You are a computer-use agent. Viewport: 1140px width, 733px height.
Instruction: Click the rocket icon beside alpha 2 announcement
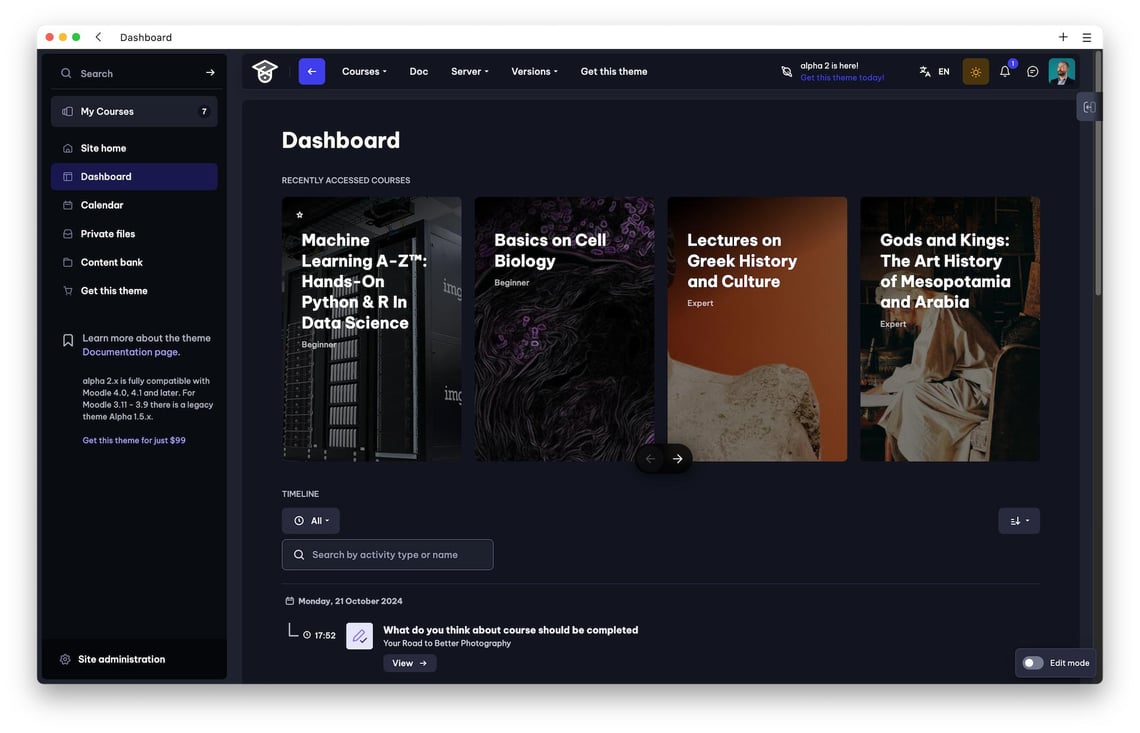[x=787, y=71]
